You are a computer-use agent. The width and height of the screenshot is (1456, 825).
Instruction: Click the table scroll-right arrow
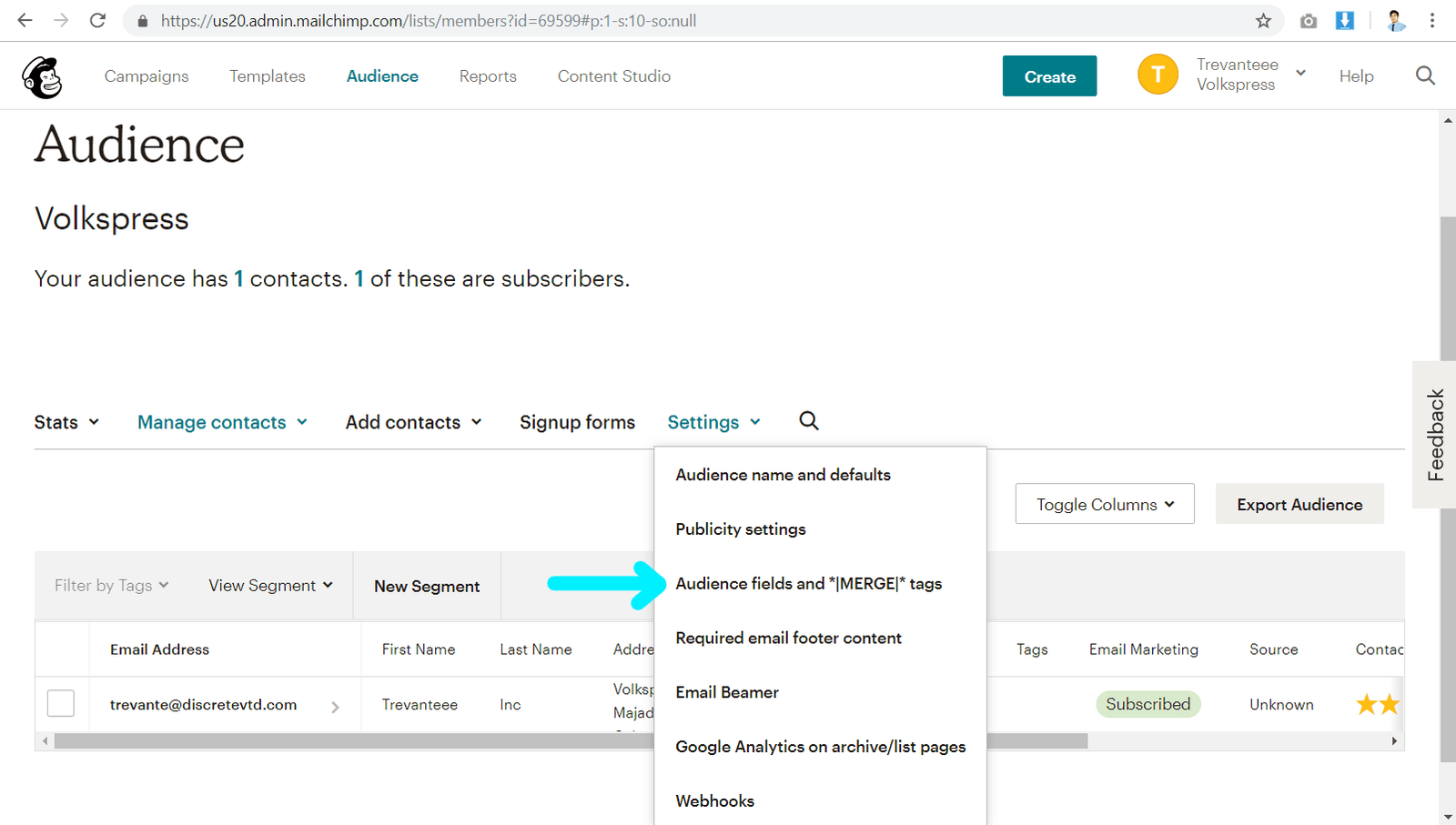(1394, 741)
